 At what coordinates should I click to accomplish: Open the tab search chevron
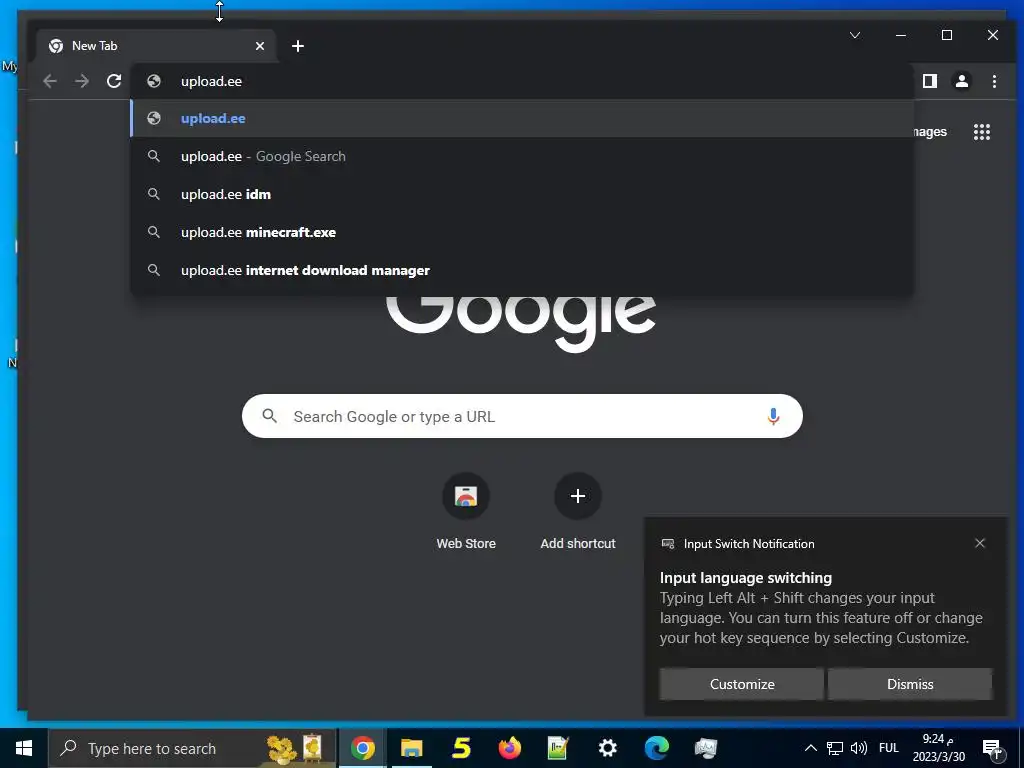[x=855, y=35]
